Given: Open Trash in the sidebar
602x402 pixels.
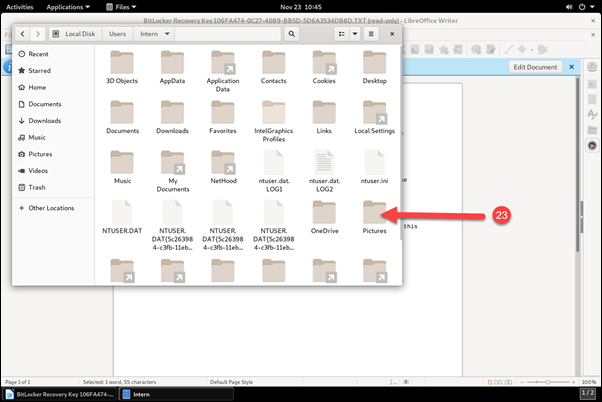Looking at the screenshot, I should 53,187.
